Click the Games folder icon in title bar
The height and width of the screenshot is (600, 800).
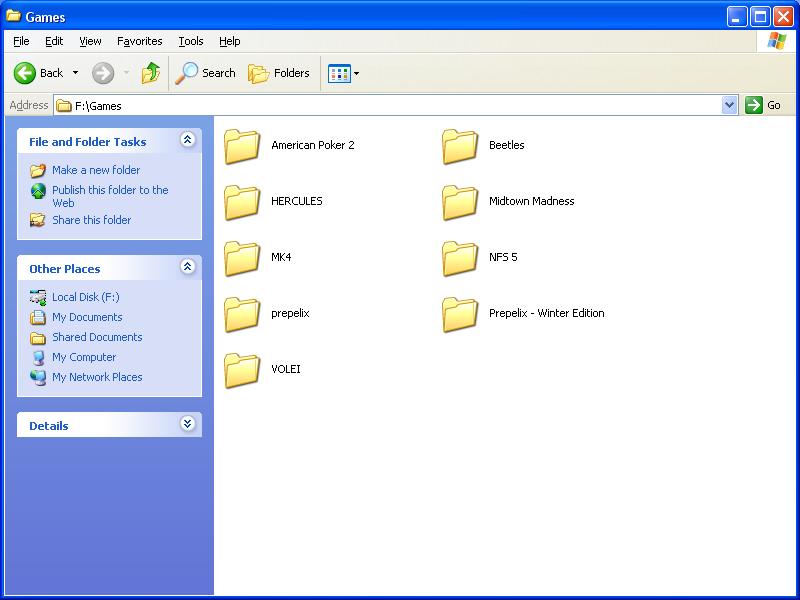pyautogui.click(x=13, y=16)
